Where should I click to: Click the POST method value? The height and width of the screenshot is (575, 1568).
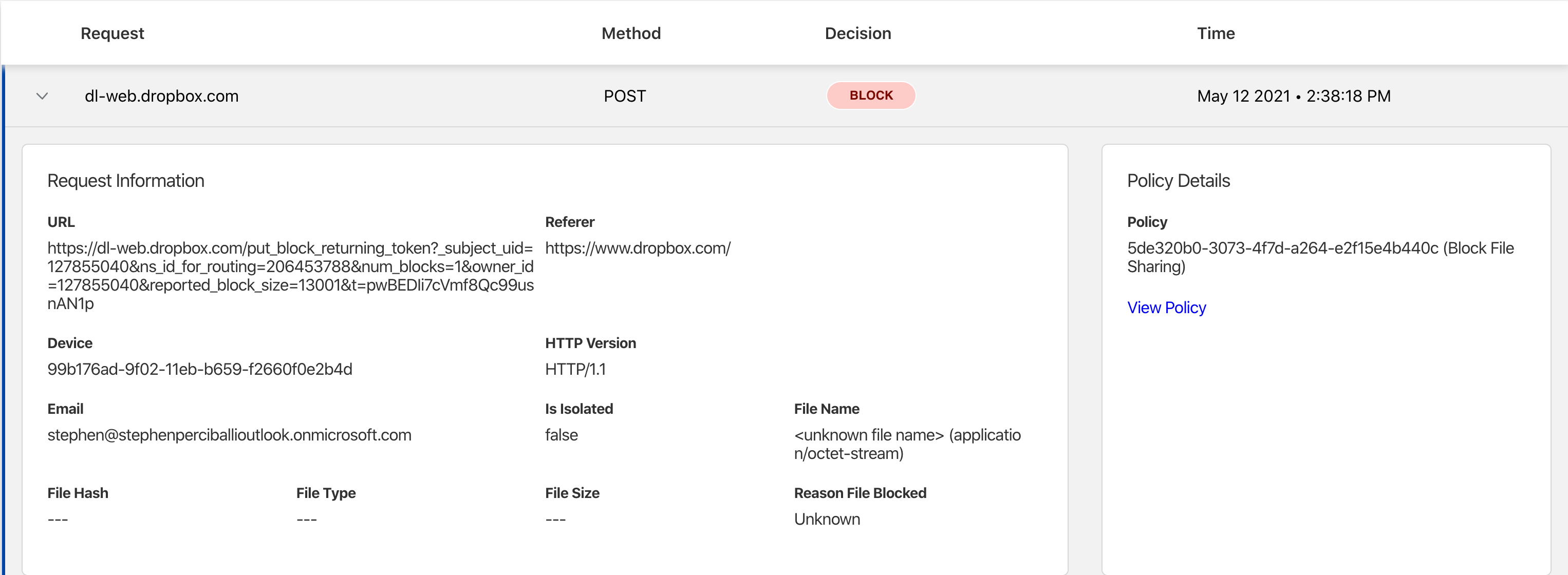click(624, 96)
